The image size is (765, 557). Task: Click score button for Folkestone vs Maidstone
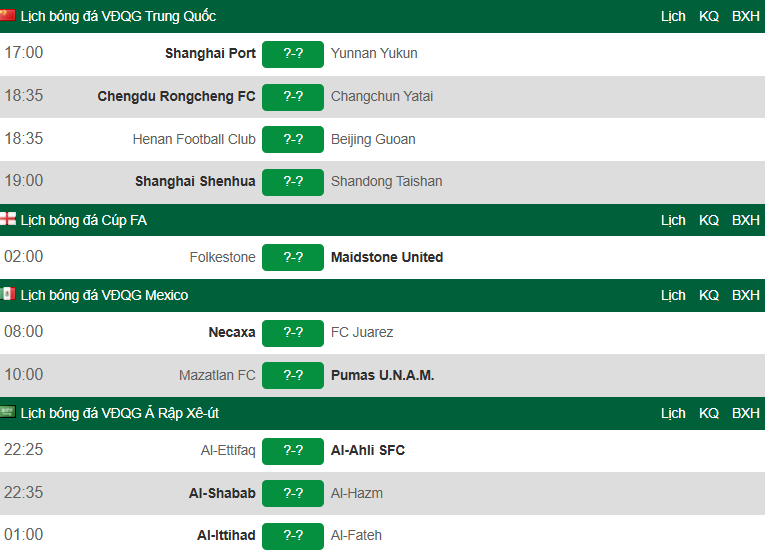[293, 257]
